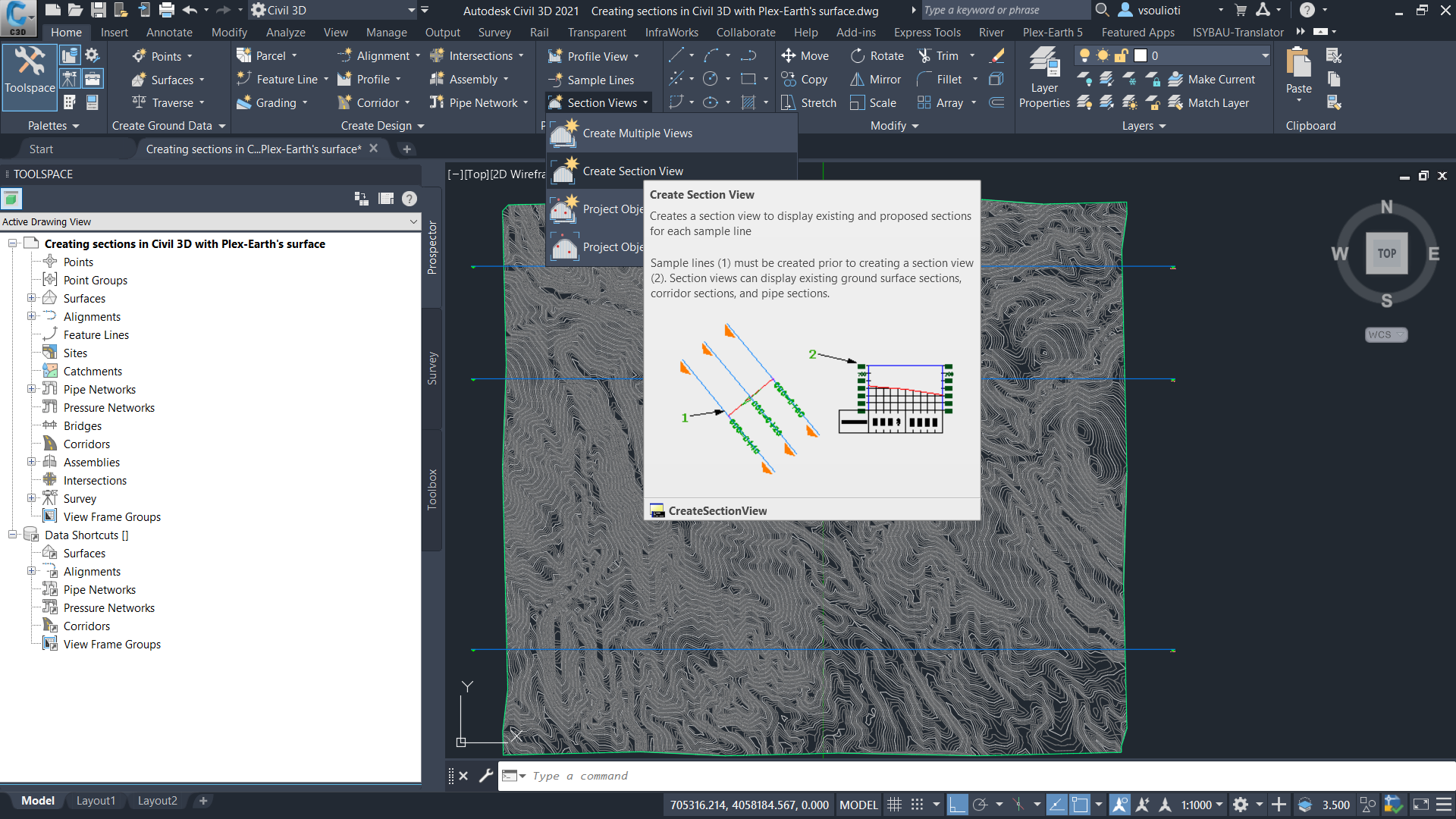Open the Annotate ribbon tab
The image size is (1456, 819).
[x=168, y=33]
